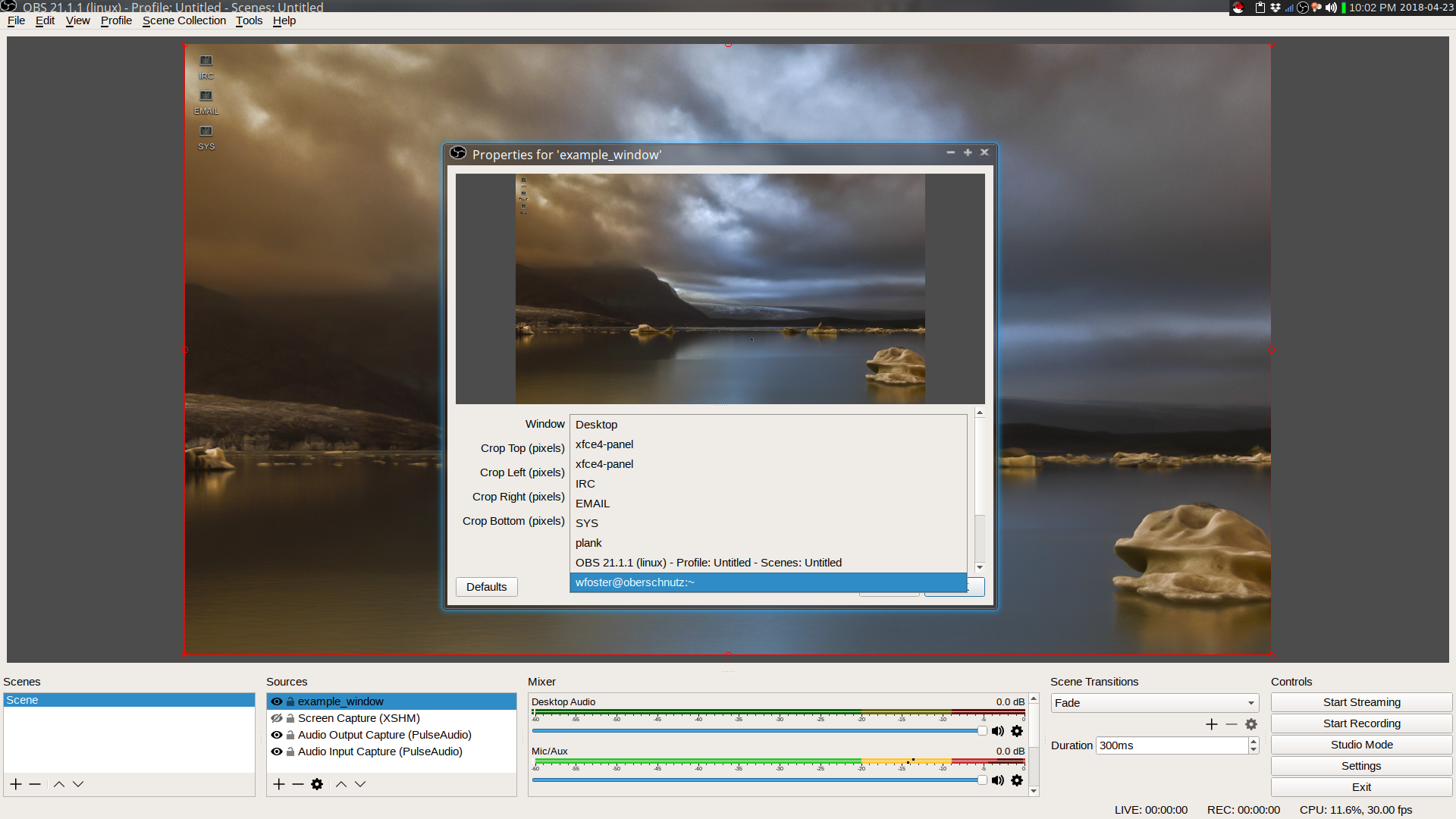Show the hidden Screen Capture (XSHM) source
The image size is (1456, 819).
pos(277,718)
